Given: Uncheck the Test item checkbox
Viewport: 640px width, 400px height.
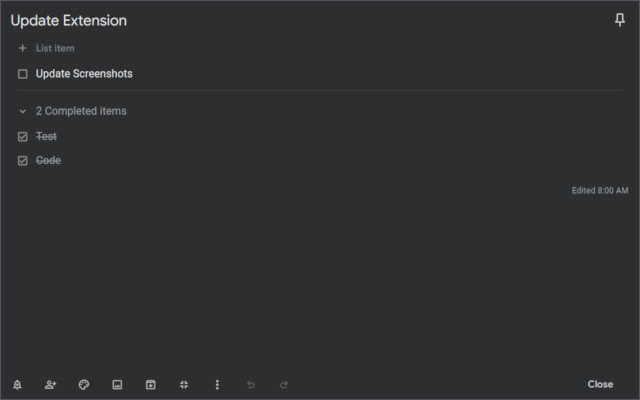Looking at the screenshot, I should click(x=23, y=136).
